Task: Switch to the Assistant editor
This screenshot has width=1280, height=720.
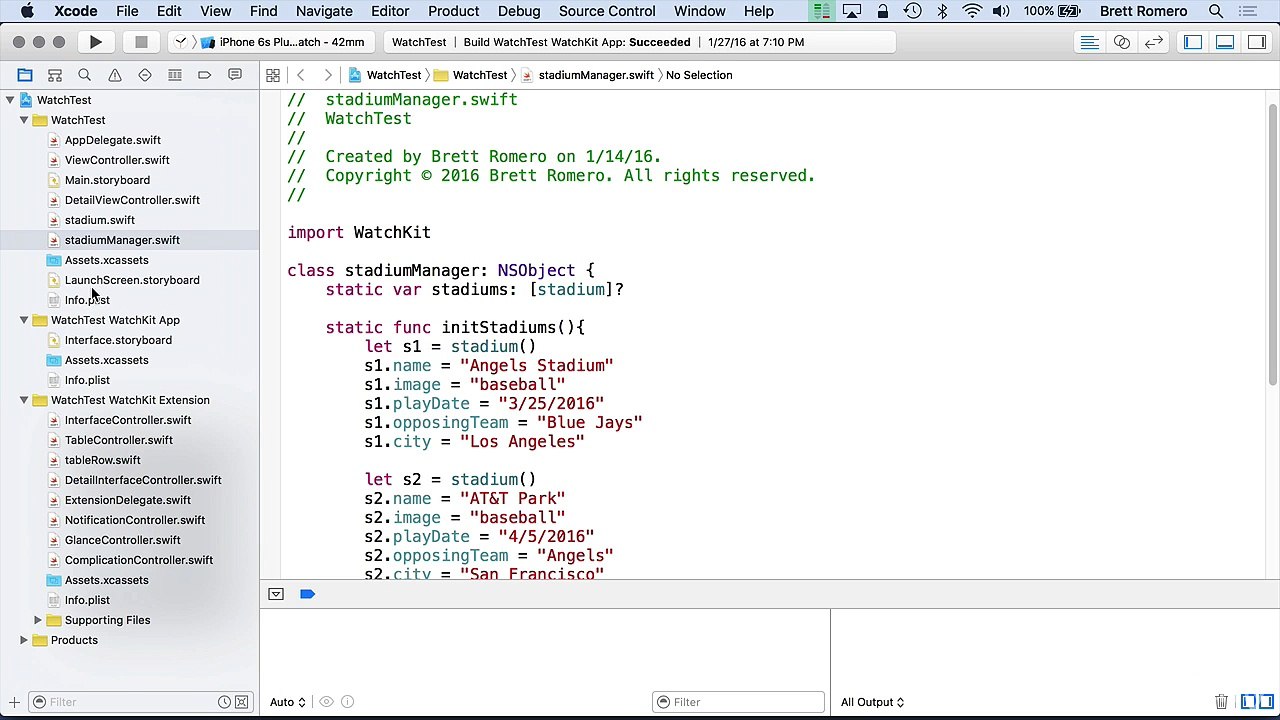Action: [1122, 42]
